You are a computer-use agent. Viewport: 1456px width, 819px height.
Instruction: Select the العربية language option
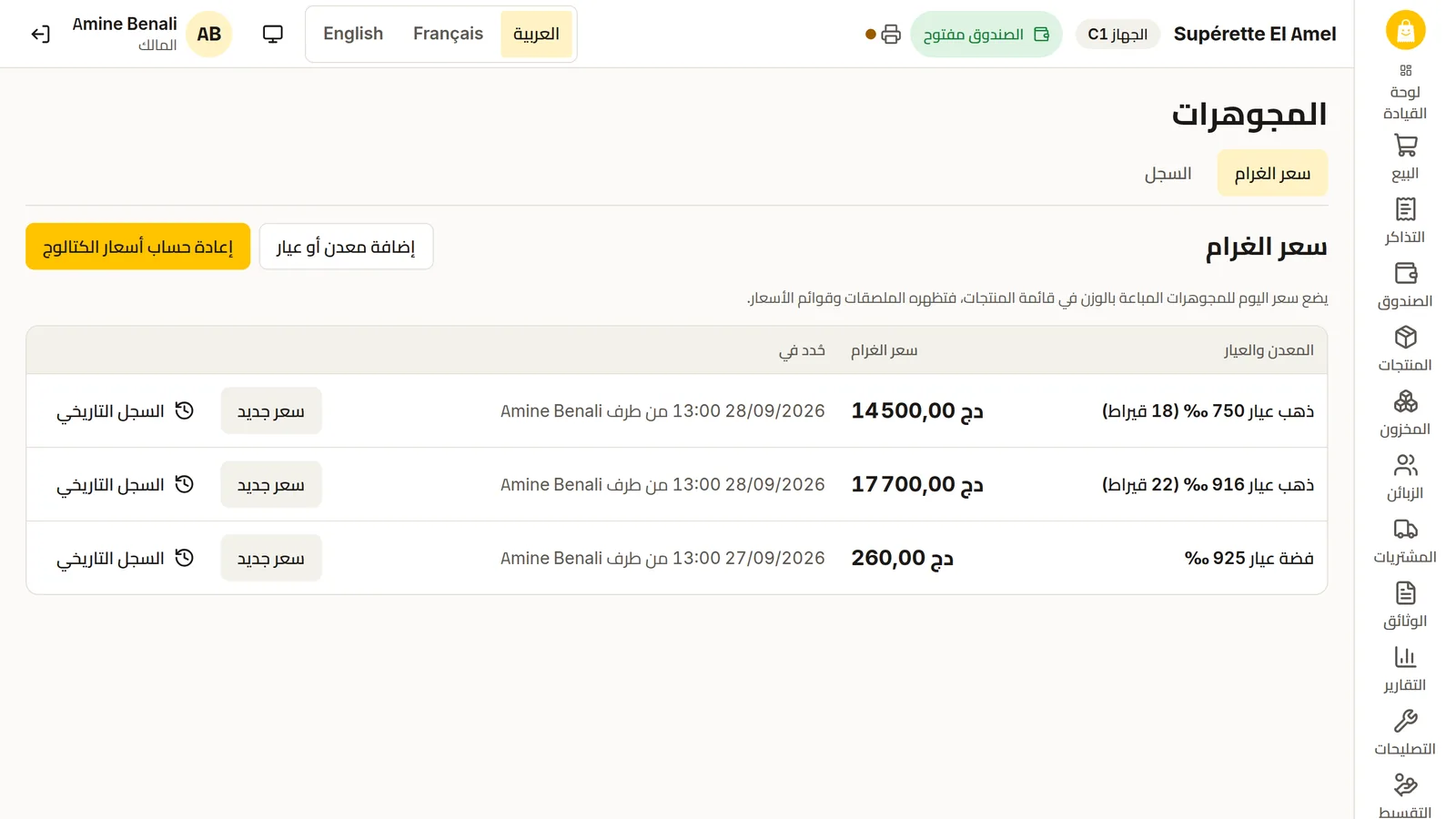point(536,34)
